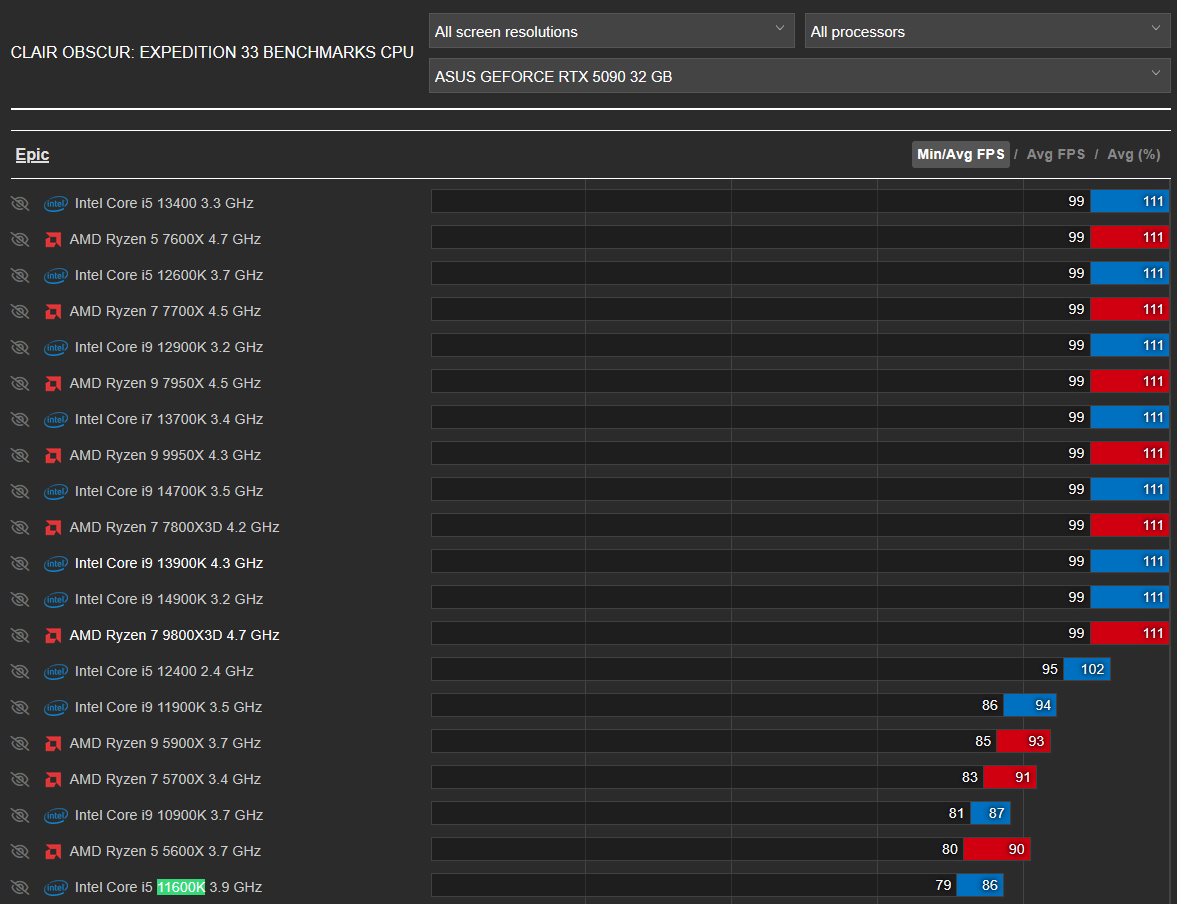The image size is (1177, 904).
Task: Click the Intel Core i9 10900K 3.7 GHz label
Action: (x=169, y=815)
